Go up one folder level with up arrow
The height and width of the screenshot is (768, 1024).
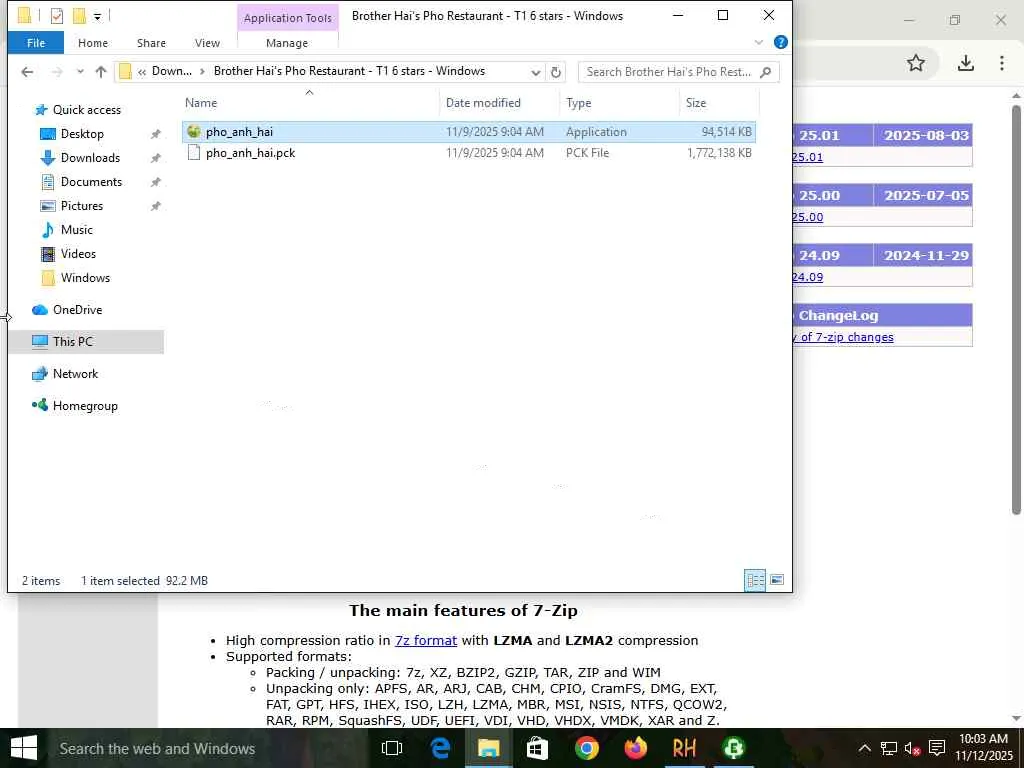point(101,72)
